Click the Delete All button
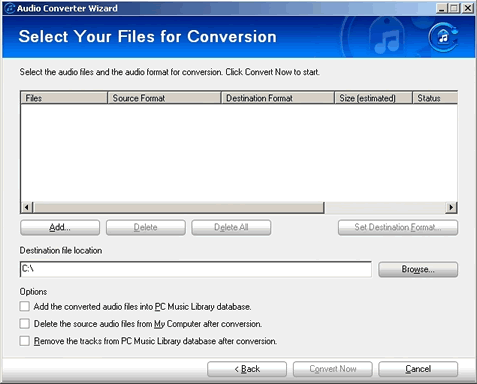 [x=231, y=227]
